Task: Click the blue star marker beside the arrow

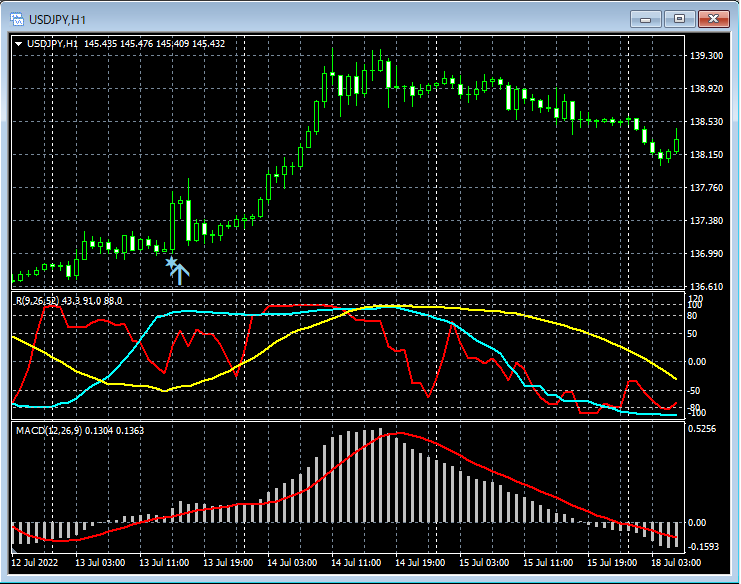Action: point(170,262)
